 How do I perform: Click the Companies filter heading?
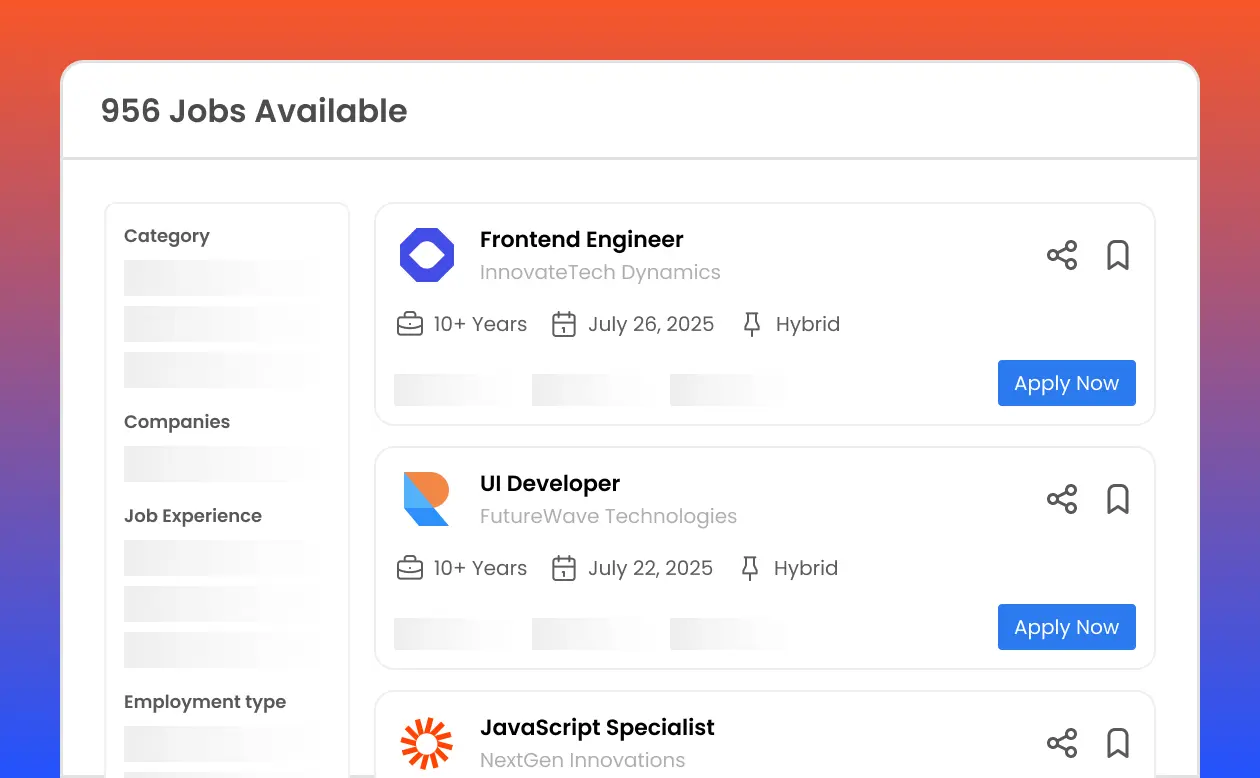pos(177,422)
